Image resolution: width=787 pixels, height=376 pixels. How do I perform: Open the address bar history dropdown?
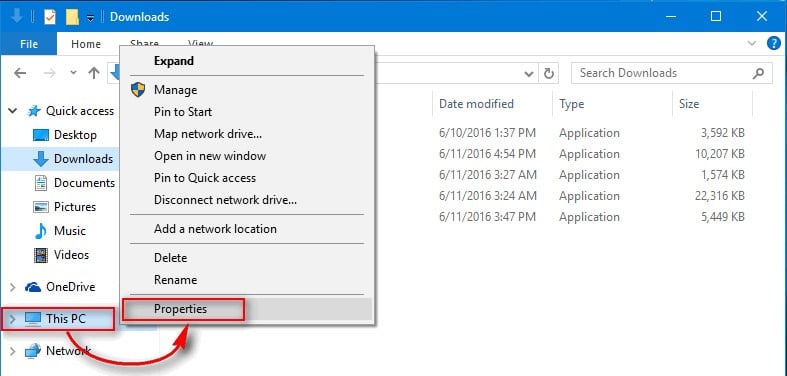[529, 74]
